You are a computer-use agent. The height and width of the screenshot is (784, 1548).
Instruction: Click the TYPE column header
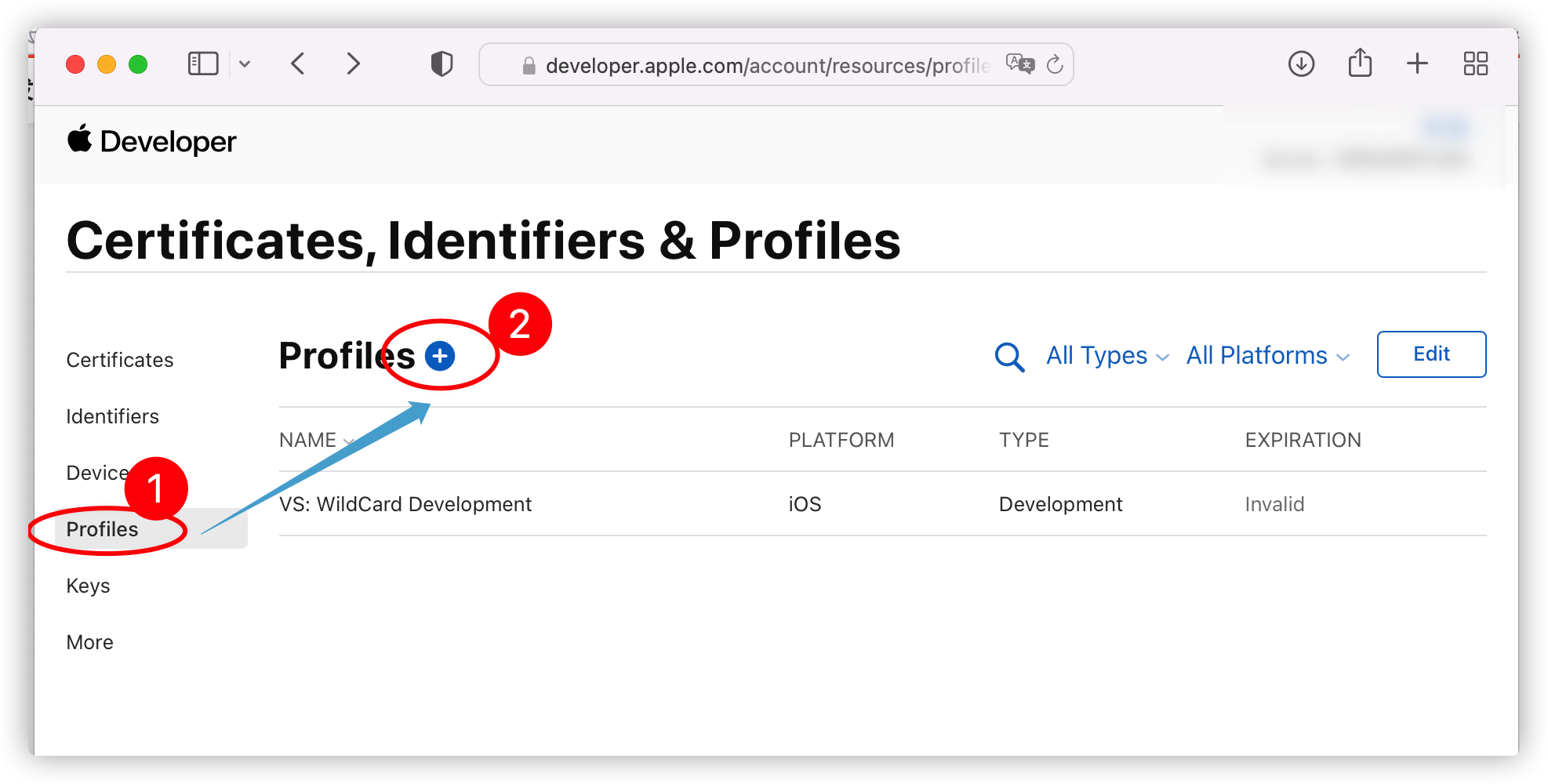point(1024,440)
